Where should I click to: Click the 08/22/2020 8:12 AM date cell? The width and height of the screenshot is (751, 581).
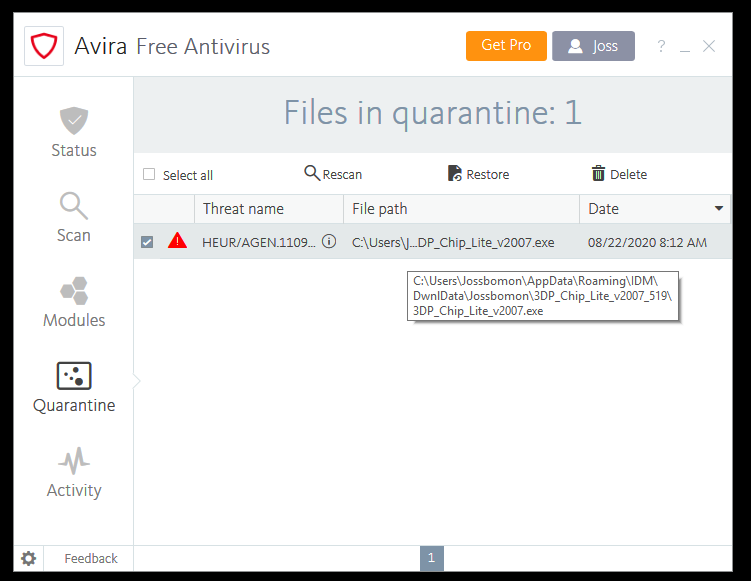tap(647, 242)
